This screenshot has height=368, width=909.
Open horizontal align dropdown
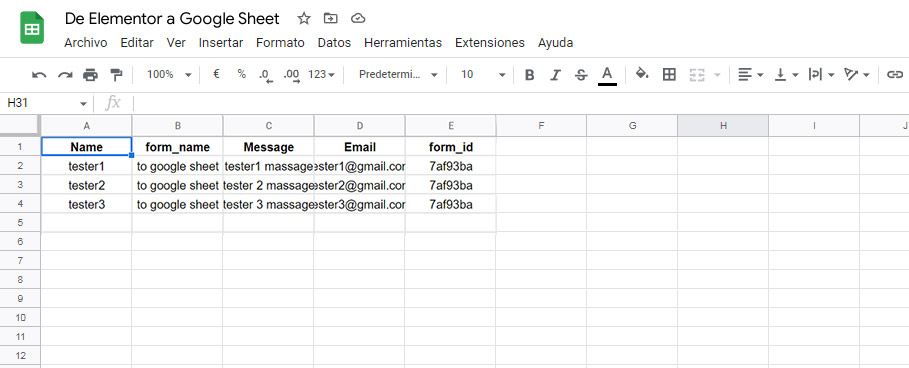point(751,75)
